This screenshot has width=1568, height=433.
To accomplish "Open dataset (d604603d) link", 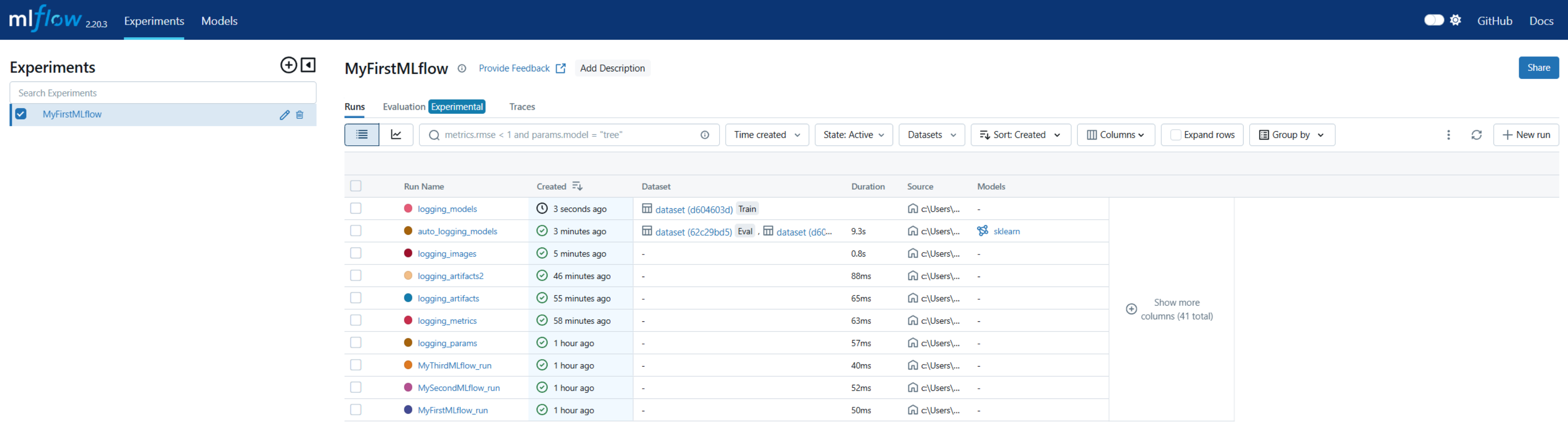I will pos(694,210).
